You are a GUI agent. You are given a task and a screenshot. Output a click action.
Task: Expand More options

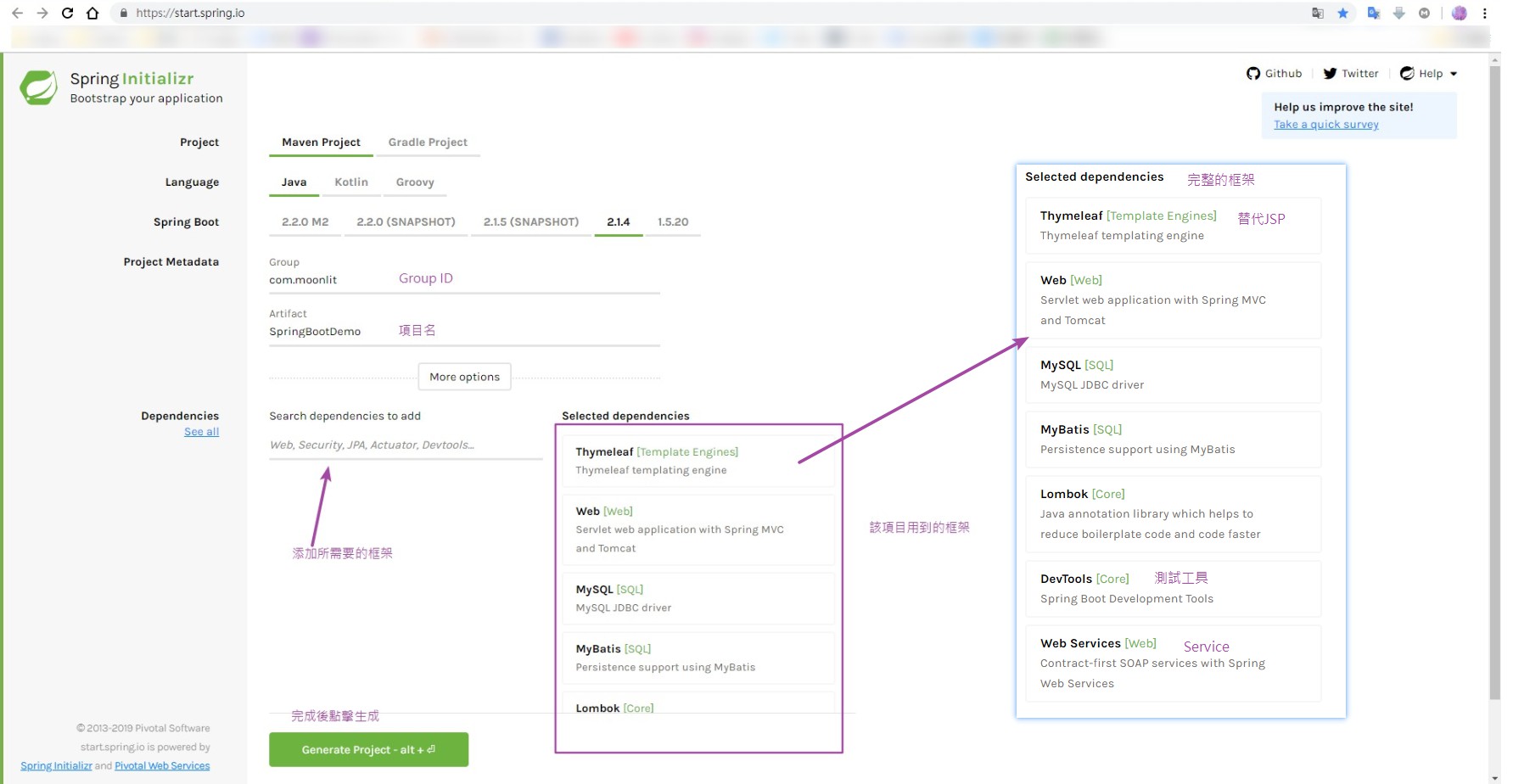(x=464, y=377)
